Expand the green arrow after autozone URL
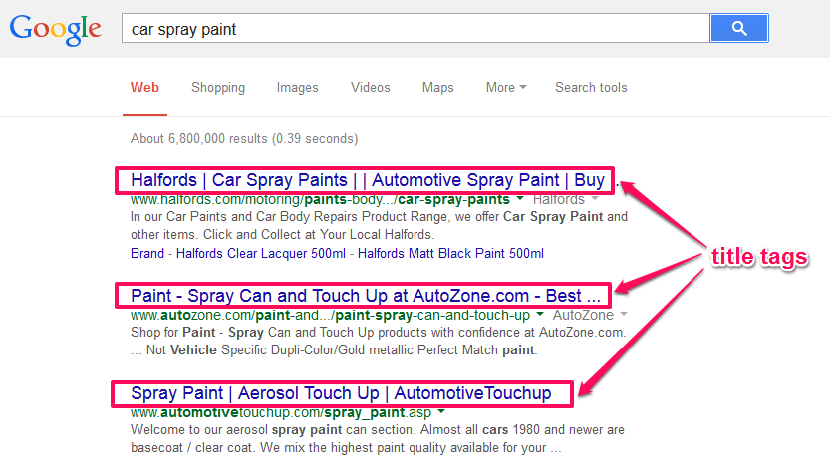The image size is (833, 466). point(540,315)
